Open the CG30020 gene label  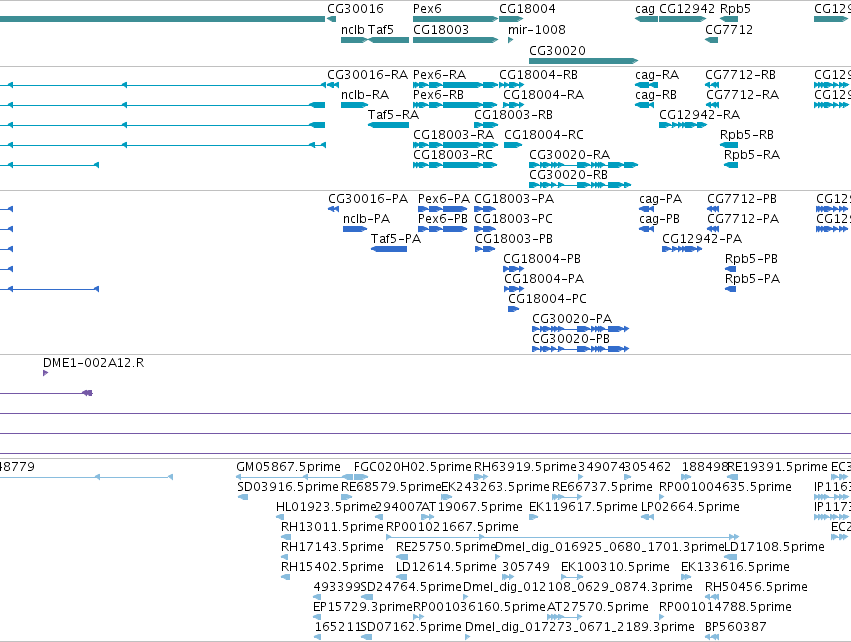(x=557, y=50)
